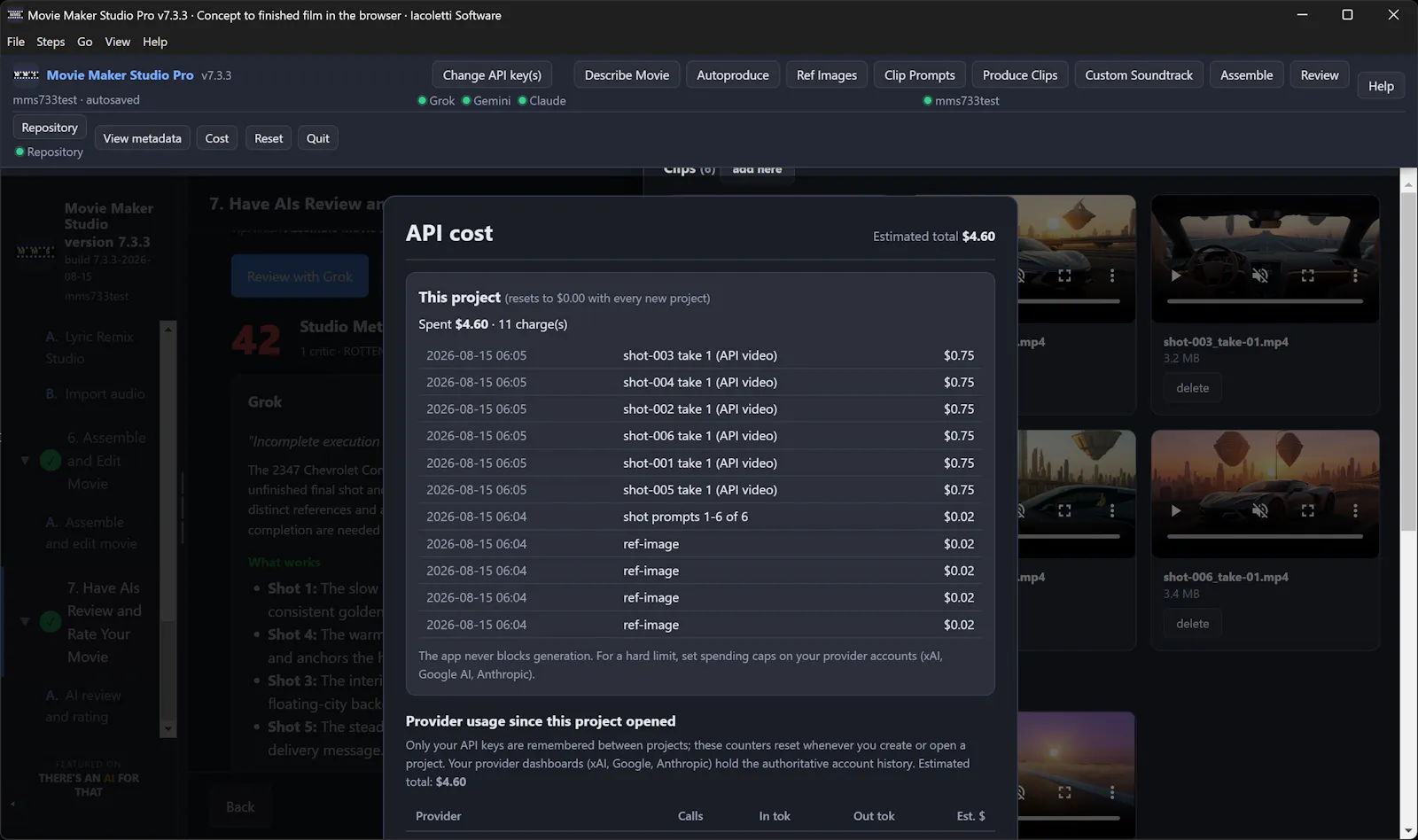Click shot-003 take 1 (API video) charge row
Viewport: 1418px width, 840px height.
700,355
